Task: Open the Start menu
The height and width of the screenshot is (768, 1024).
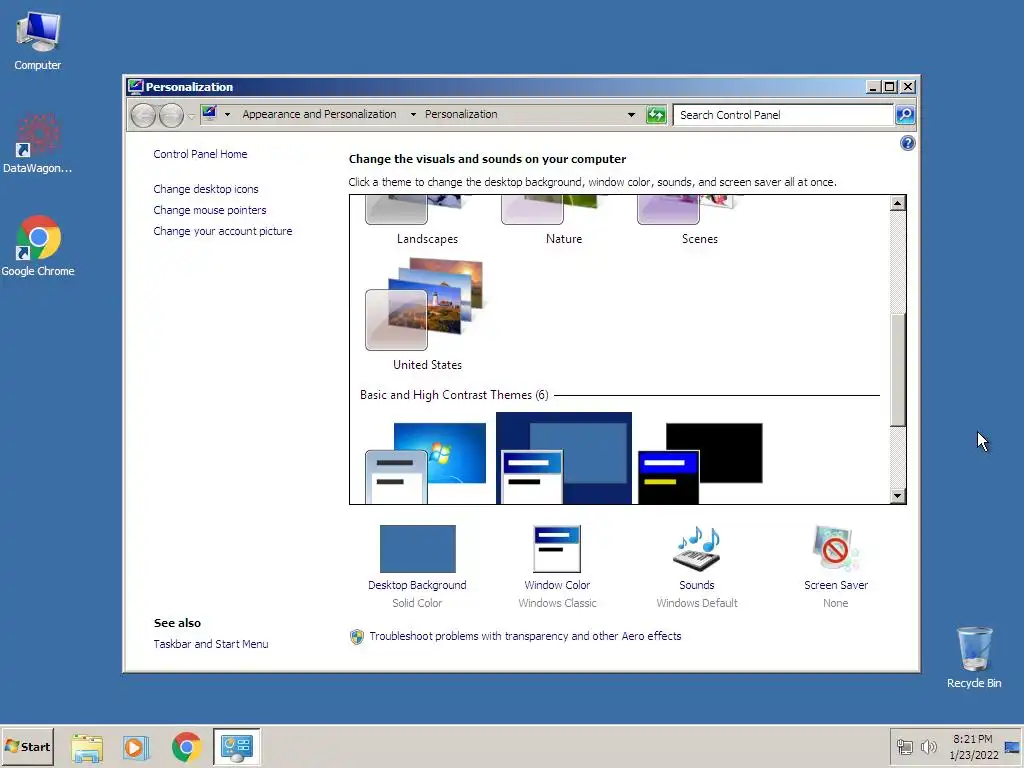Action: pyautogui.click(x=27, y=746)
